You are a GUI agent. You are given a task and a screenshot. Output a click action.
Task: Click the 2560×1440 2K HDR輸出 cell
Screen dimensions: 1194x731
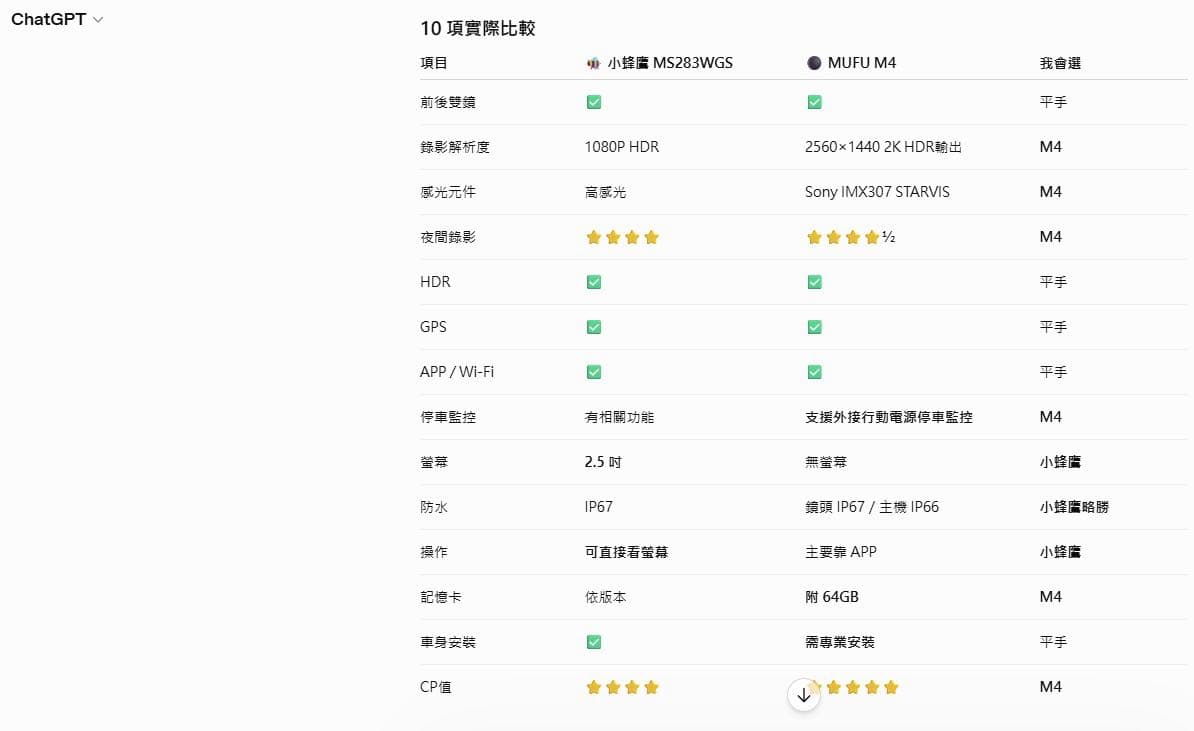(x=883, y=147)
